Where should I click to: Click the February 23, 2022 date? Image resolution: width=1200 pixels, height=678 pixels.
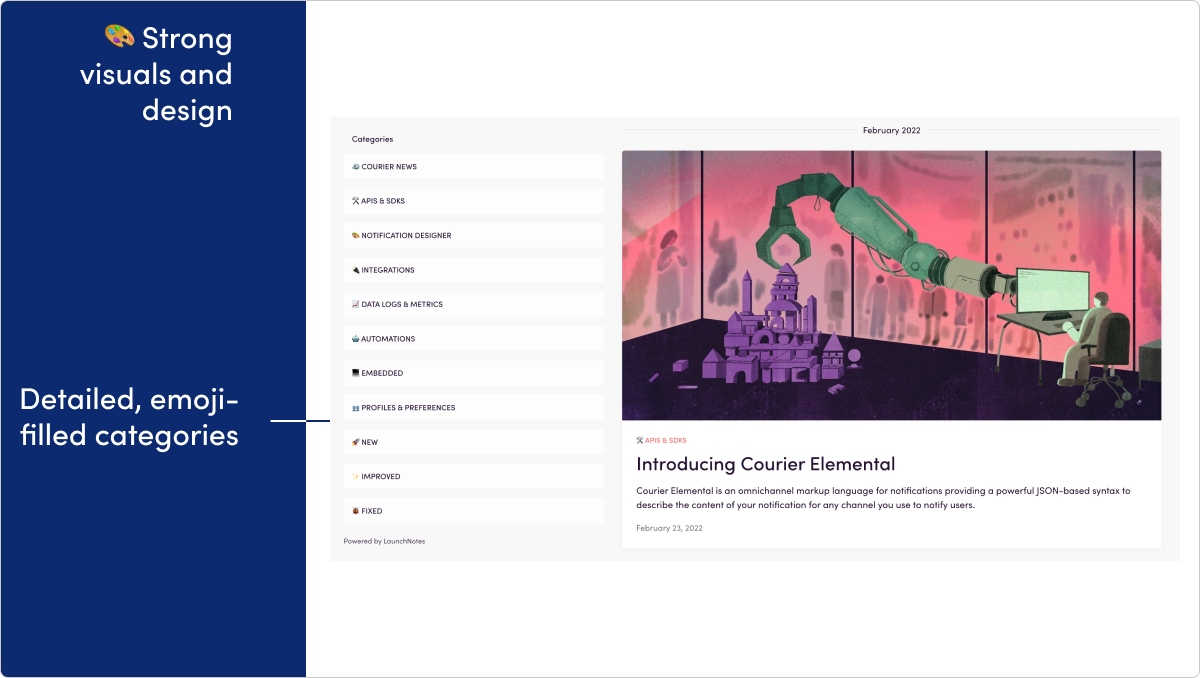click(x=668, y=528)
